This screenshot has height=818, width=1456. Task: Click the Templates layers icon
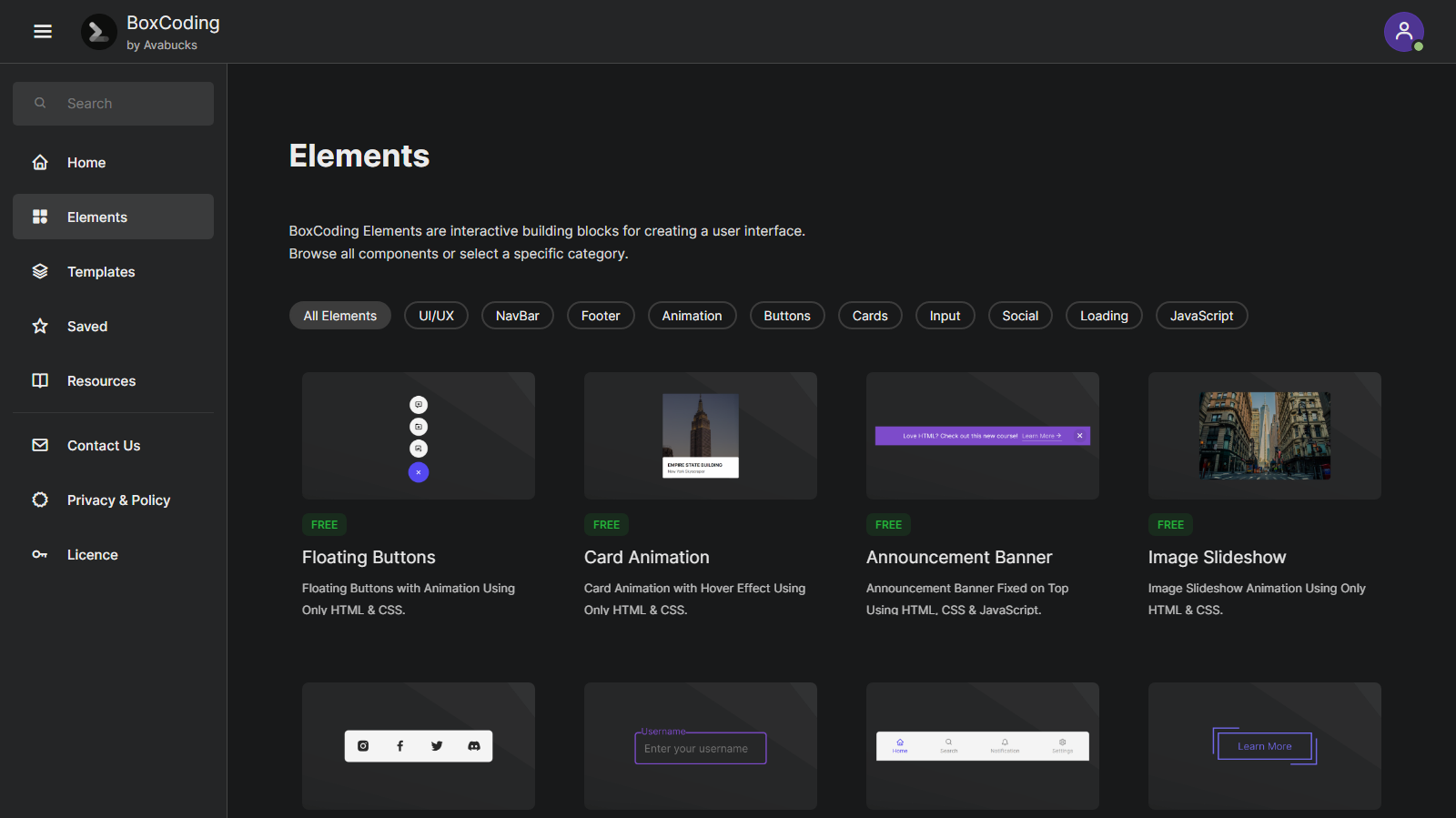click(x=40, y=271)
